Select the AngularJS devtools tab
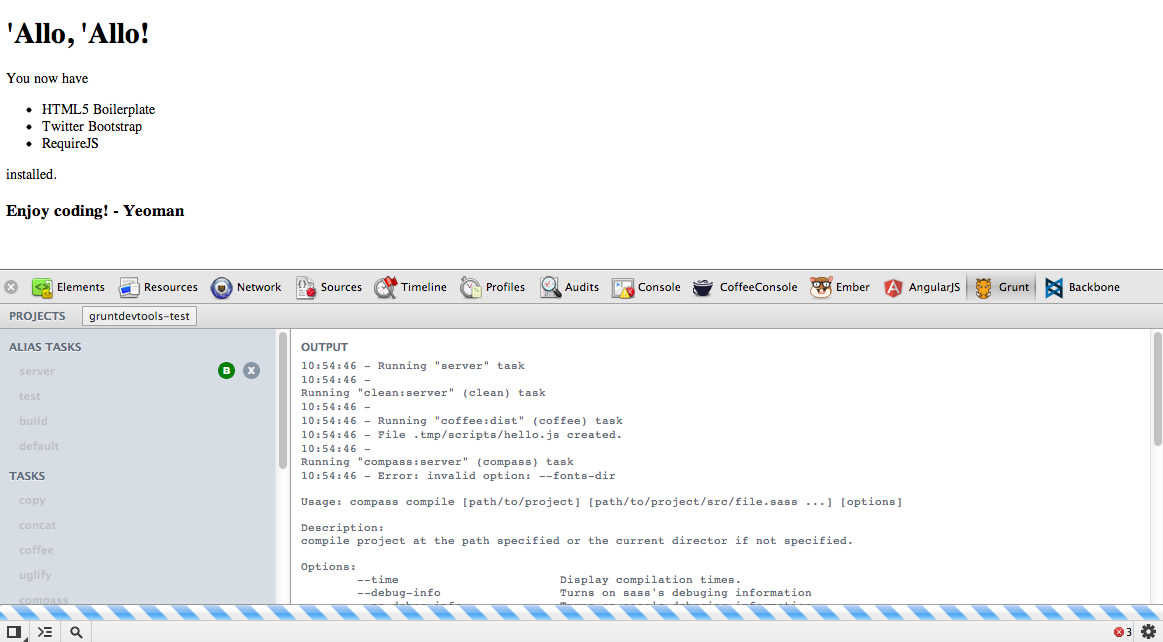 click(921, 287)
